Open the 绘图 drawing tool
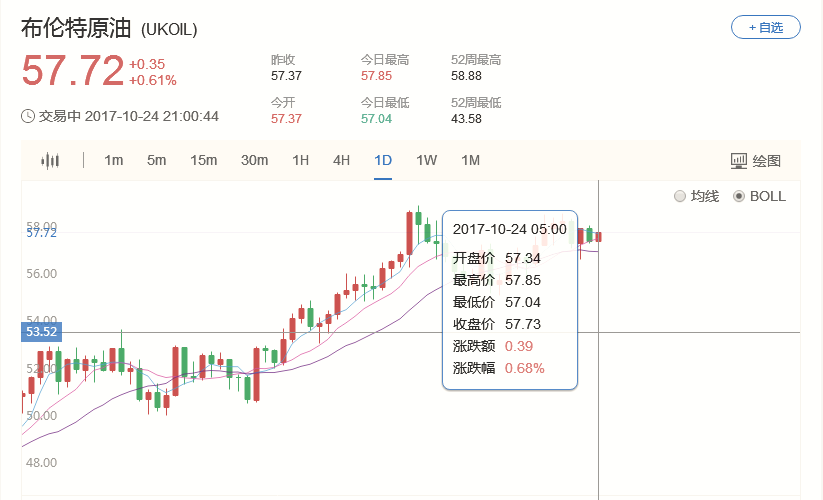The width and height of the screenshot is (823, 500). [756, 161]
